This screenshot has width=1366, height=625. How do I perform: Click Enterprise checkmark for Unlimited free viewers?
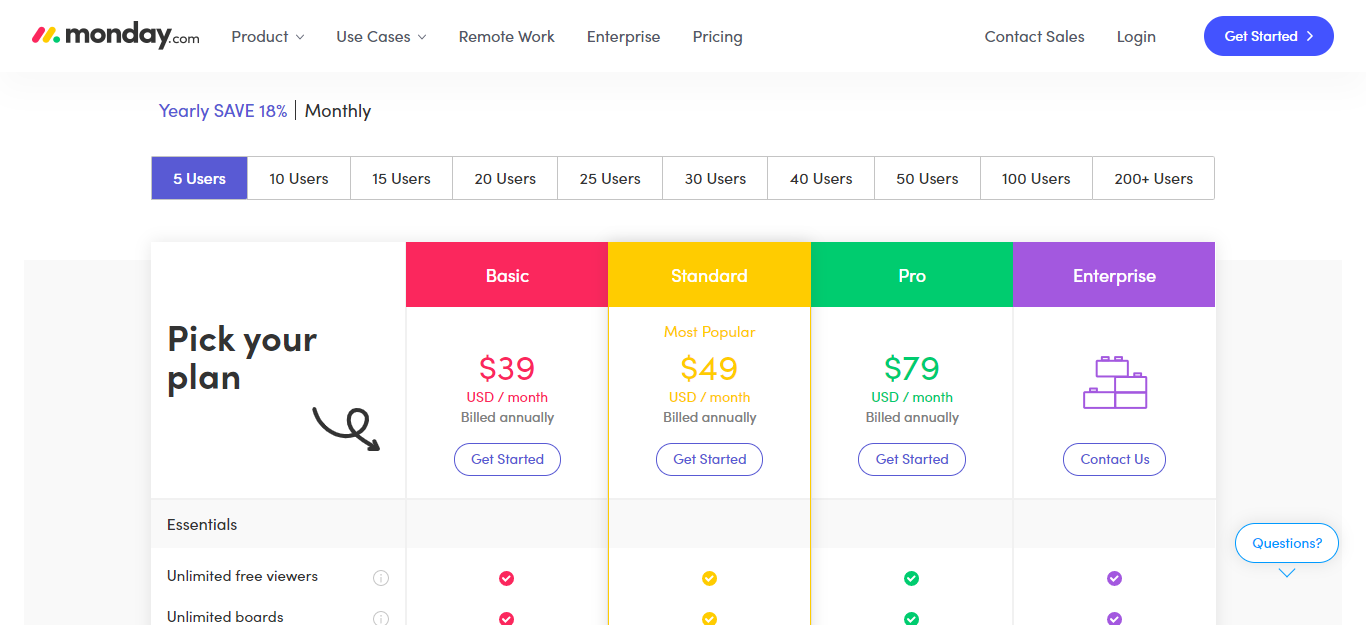coord(1114,578)
